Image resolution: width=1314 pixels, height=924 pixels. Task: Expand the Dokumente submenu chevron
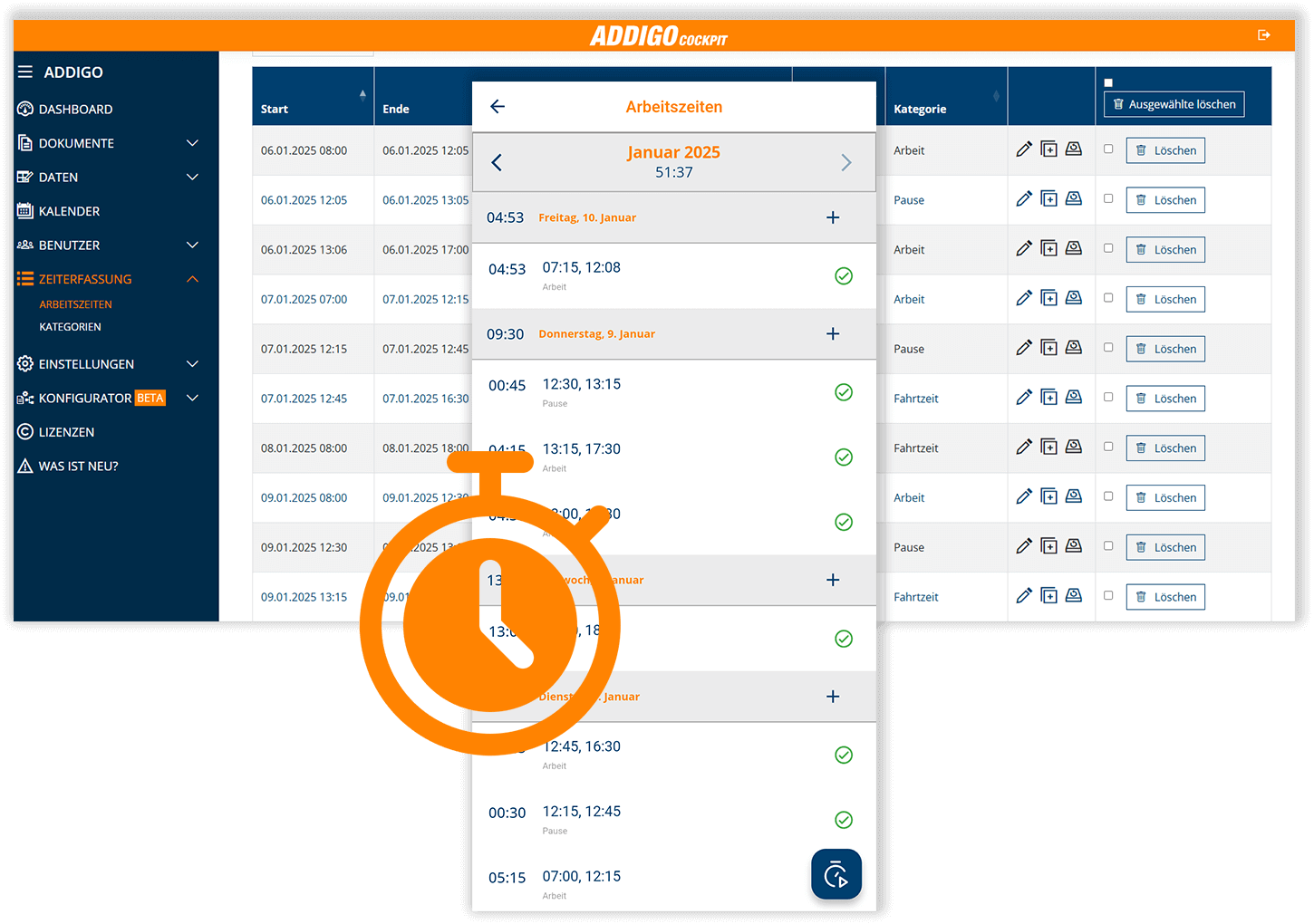click(192, 143)
